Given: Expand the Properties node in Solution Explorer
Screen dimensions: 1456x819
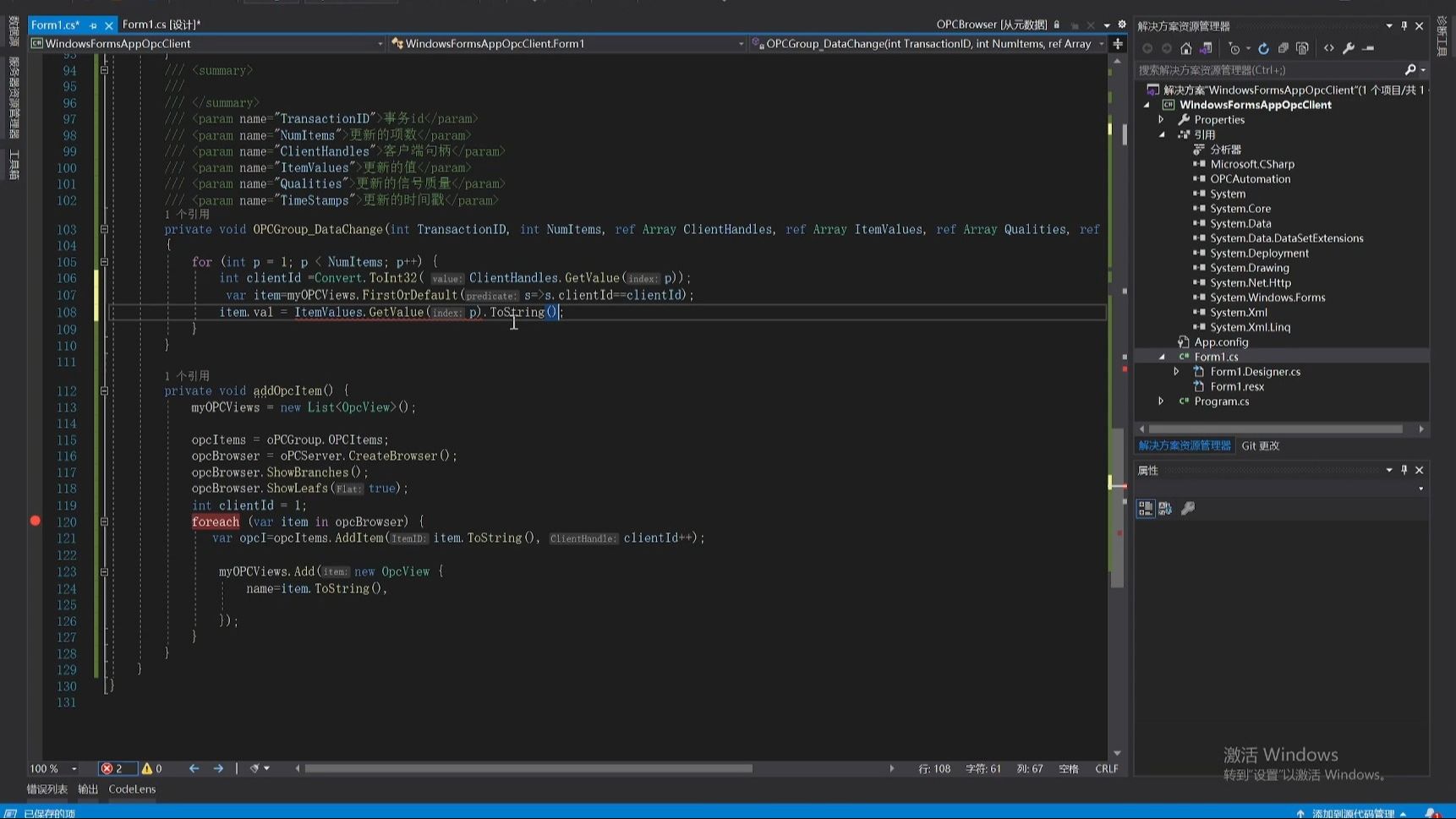Looking at the screenshot, I should [1162, 119].
